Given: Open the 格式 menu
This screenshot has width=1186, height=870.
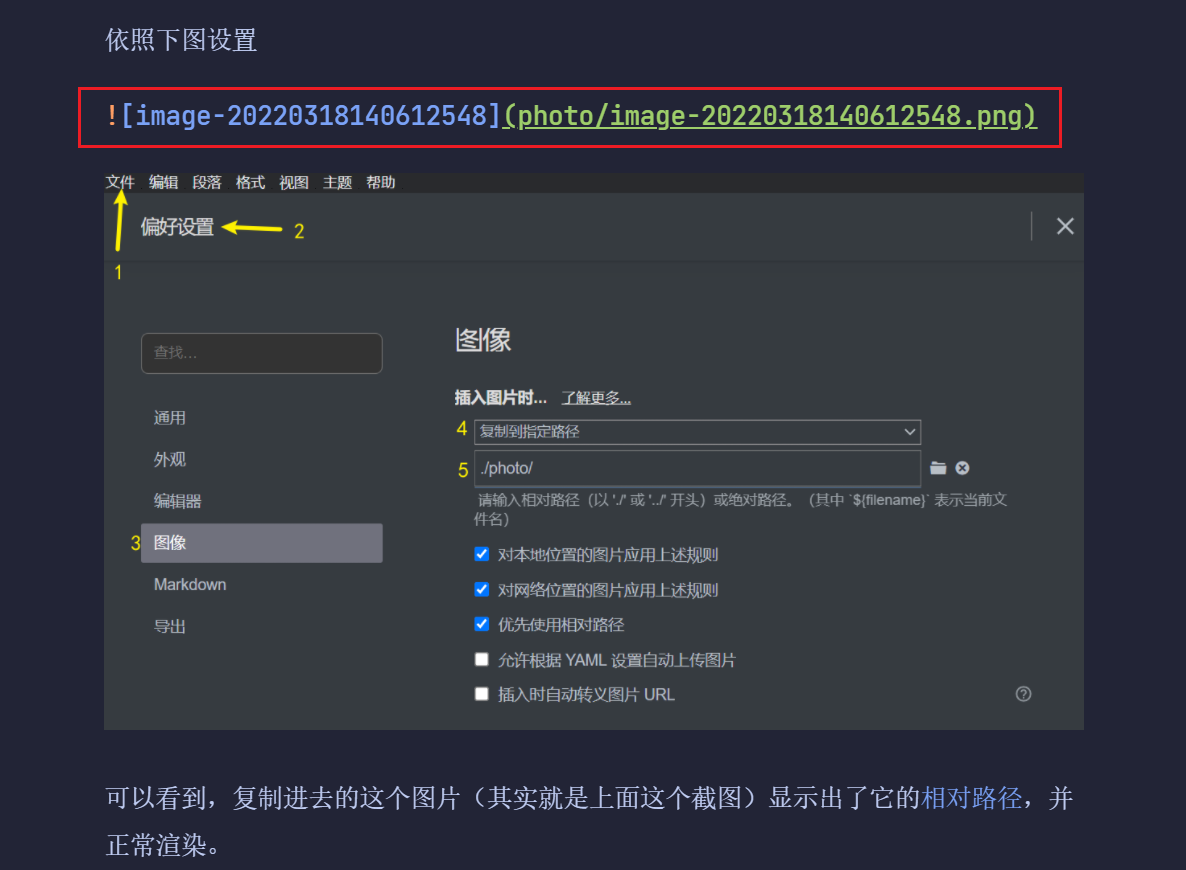Looking at the screenshot, I should pyautogui.click(x=250, y=182).
